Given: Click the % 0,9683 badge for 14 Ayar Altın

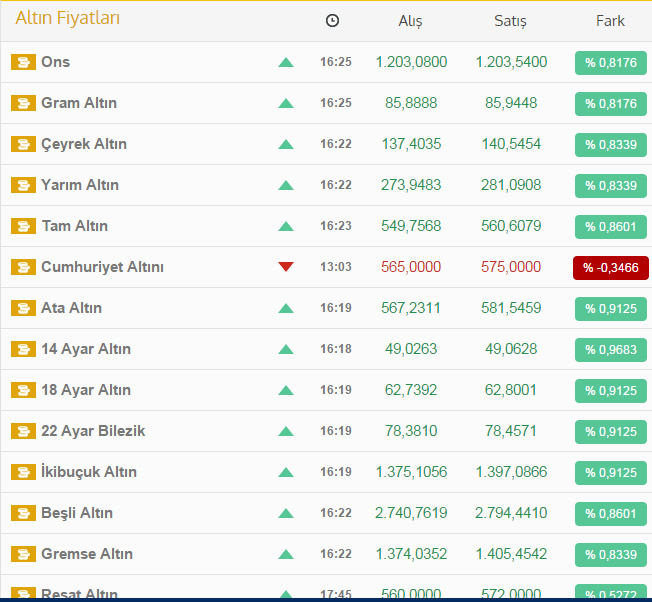Looking at the screenshot, I should click(611, 350).
